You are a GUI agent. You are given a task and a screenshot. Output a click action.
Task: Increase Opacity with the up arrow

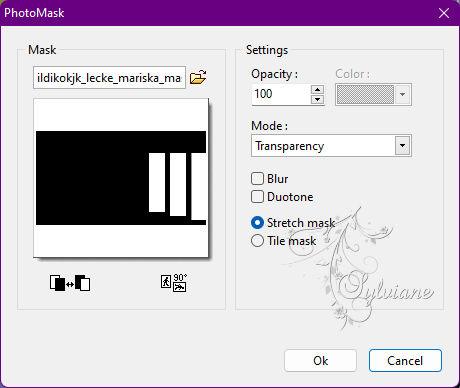tap(317, 90)
